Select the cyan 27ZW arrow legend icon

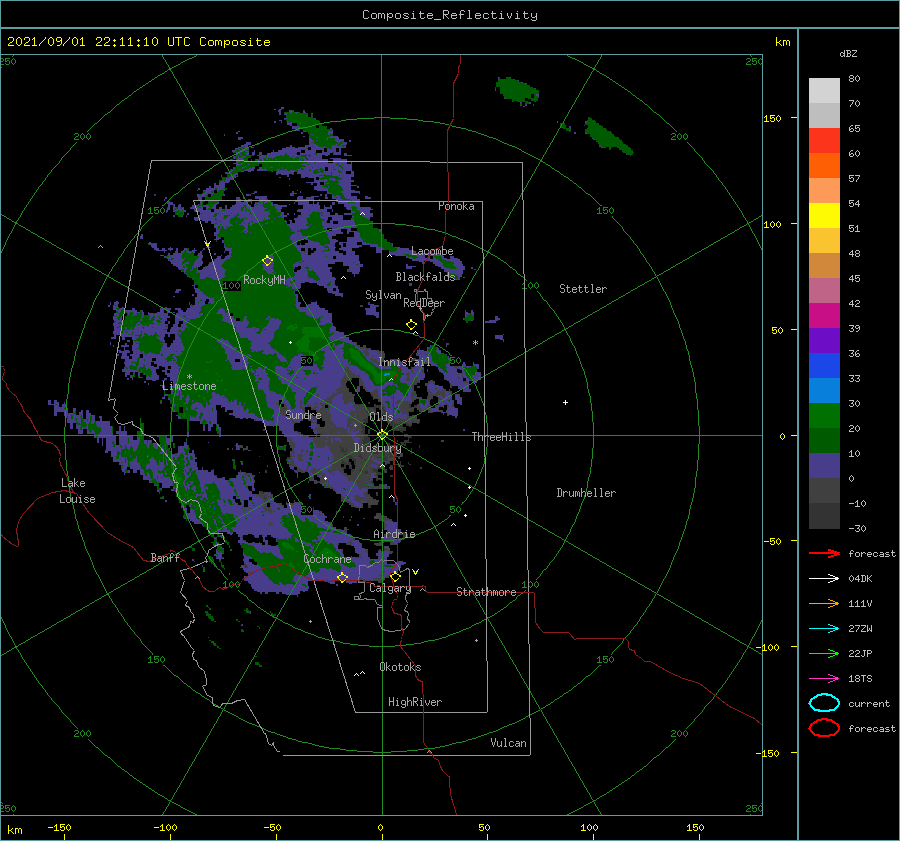pos(824,629)
